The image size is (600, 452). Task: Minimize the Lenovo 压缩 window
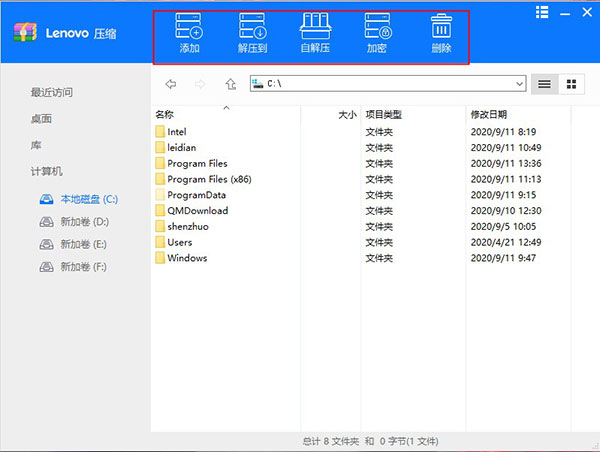tap(565, 14)
